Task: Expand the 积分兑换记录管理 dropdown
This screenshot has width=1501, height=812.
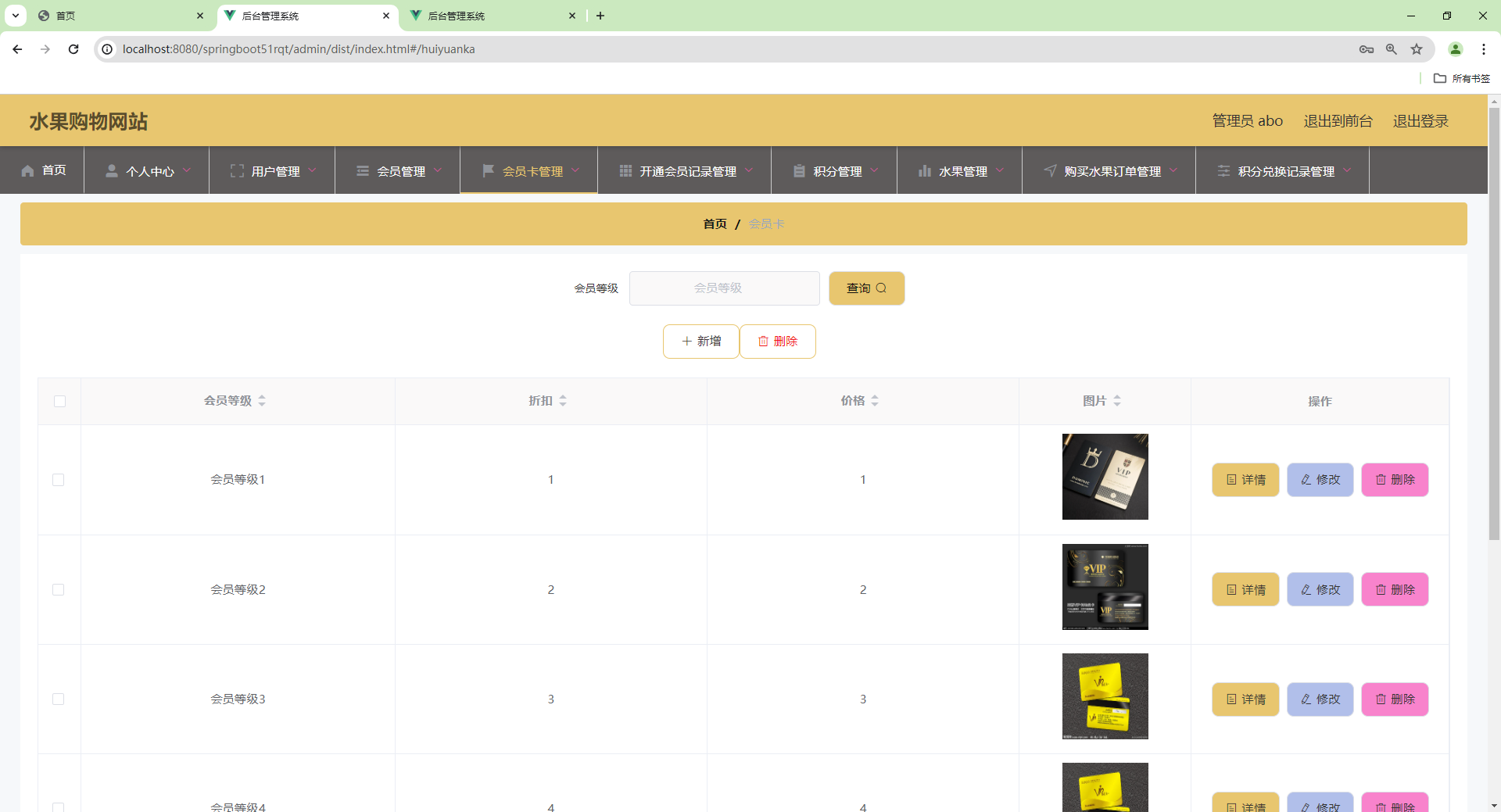Action: coord(1349,170)
